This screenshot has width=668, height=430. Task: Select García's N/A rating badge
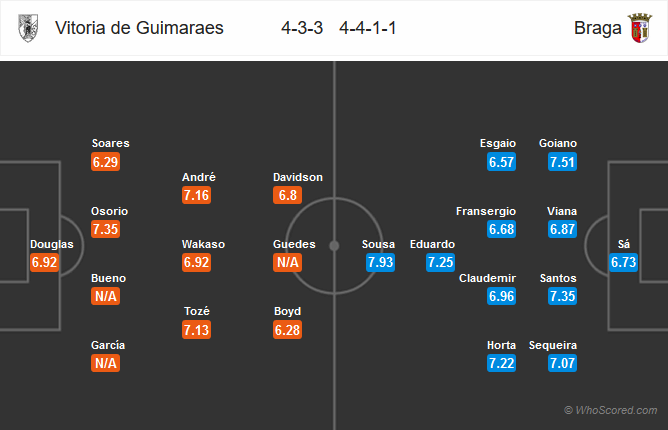105,363
